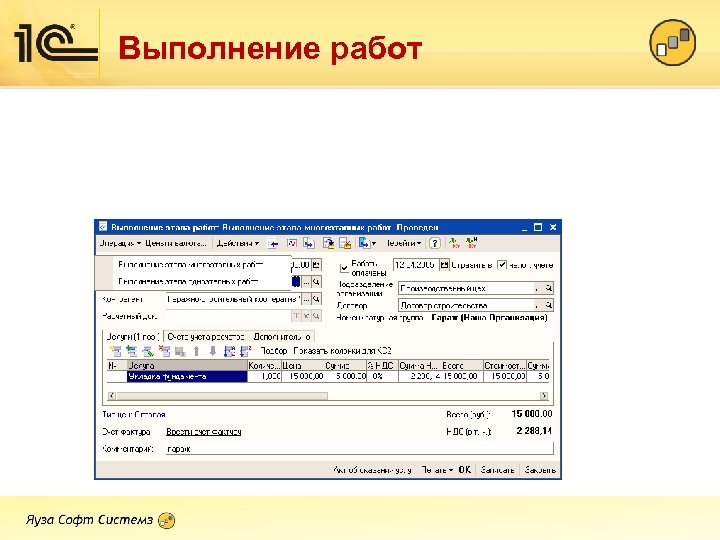Click the date field showing 12.04

(x=416, y=265)
